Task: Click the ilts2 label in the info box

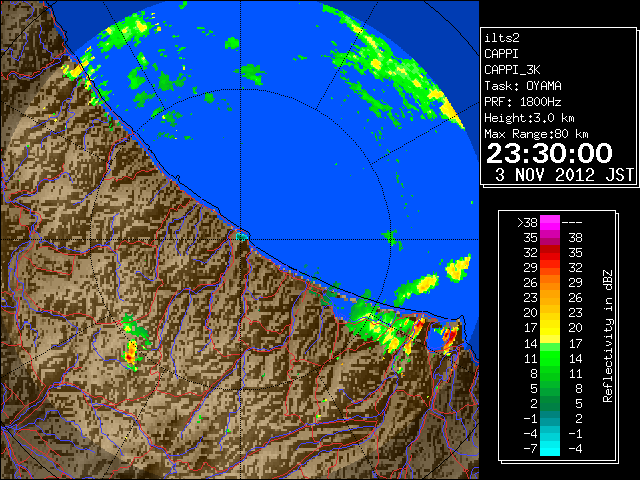Action: 502,38
